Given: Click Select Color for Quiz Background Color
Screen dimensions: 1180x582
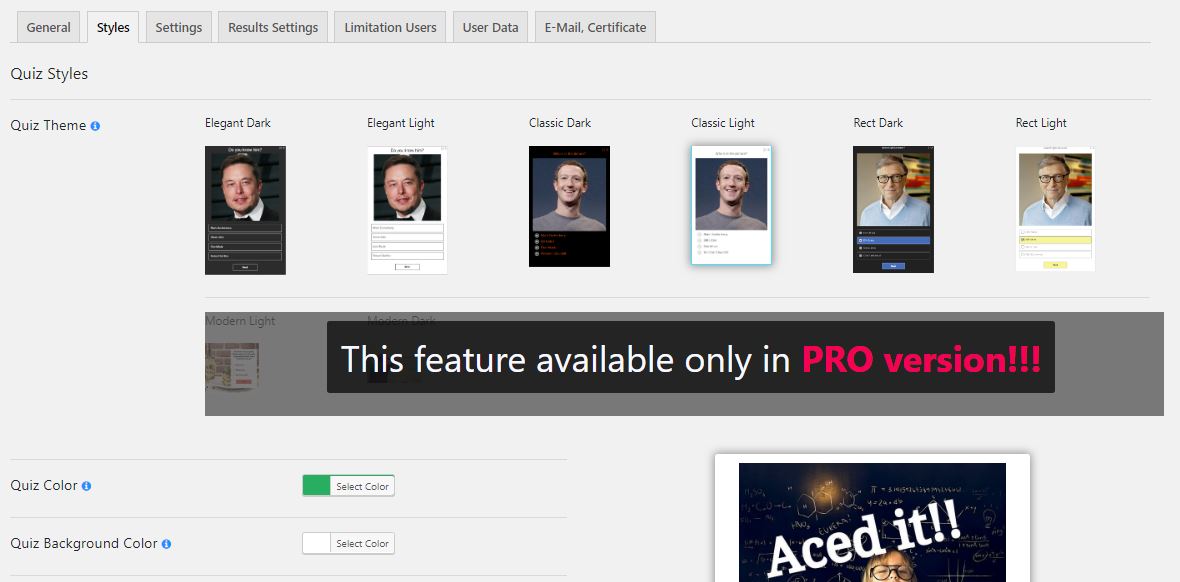Looking at the screenshot, I should click(x=363, y=544).
